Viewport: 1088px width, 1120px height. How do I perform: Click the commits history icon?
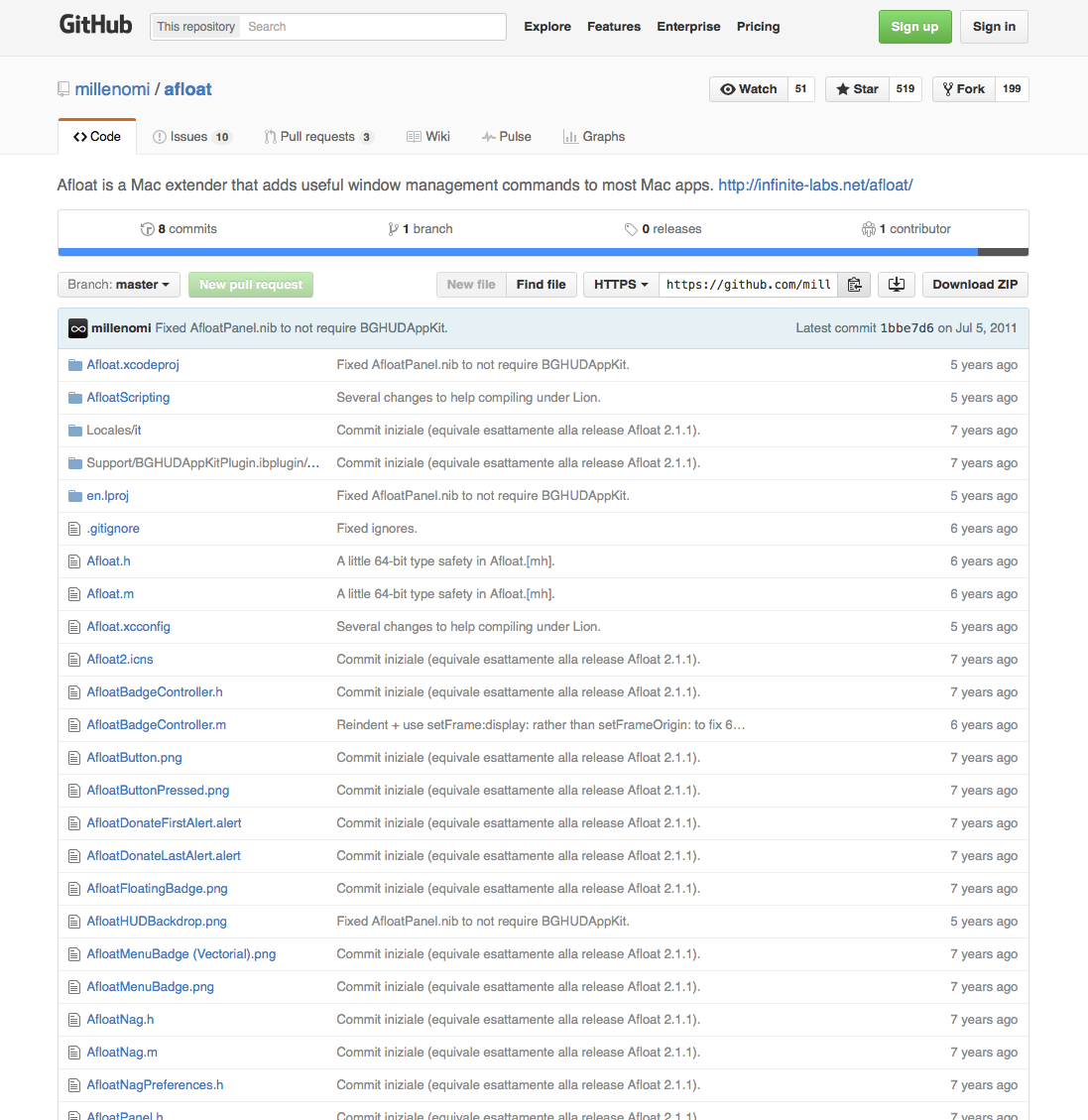click(x=148, y=228)
